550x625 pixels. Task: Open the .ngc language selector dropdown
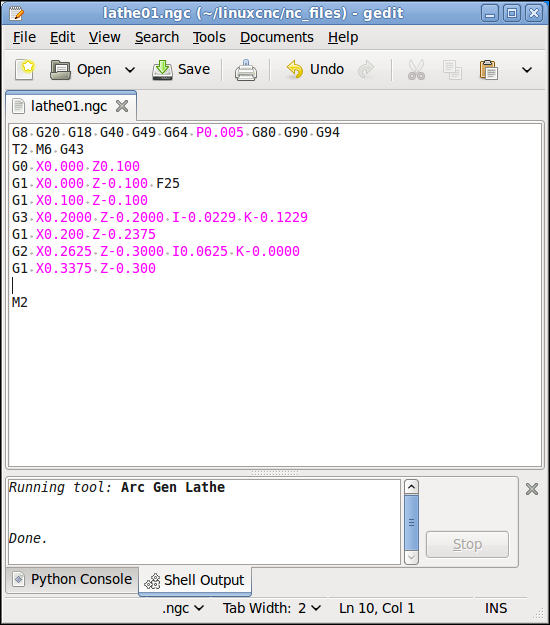(x=183, y=609)
